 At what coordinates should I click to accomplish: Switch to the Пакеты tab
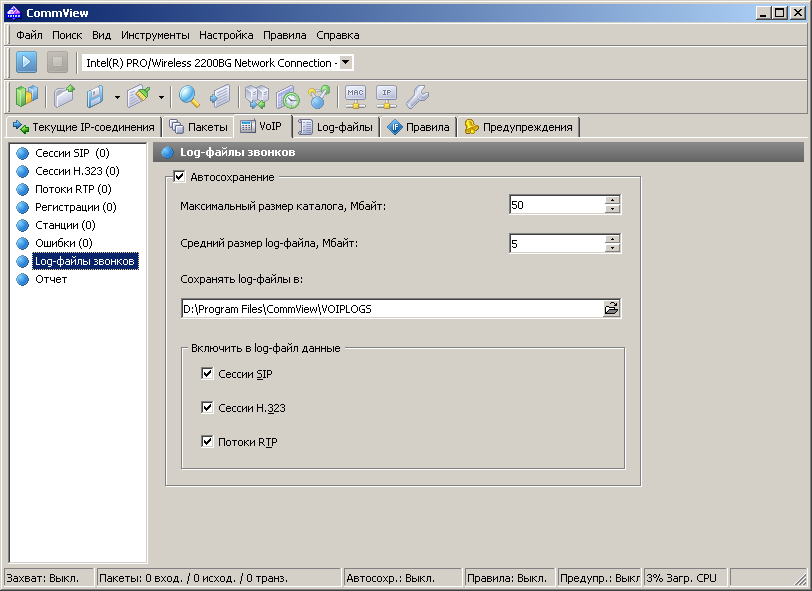coord(198,127)
